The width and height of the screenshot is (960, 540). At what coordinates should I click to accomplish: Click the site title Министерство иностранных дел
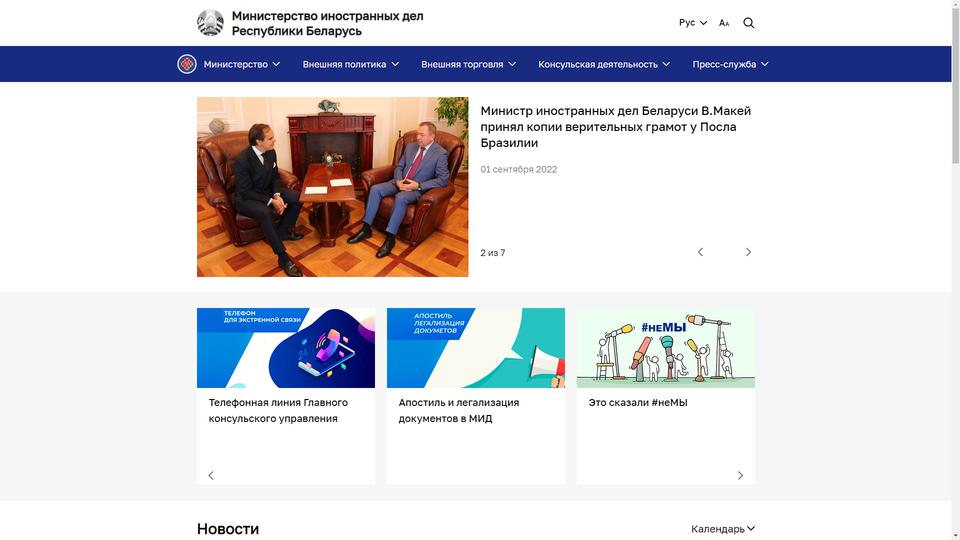[328, 23]
